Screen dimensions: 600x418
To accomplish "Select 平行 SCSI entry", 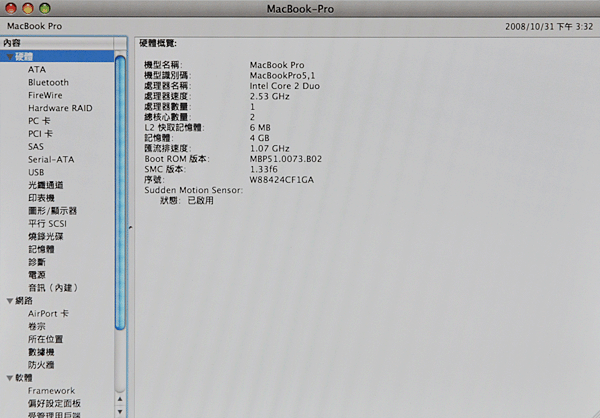I will [x=47, y=224].
